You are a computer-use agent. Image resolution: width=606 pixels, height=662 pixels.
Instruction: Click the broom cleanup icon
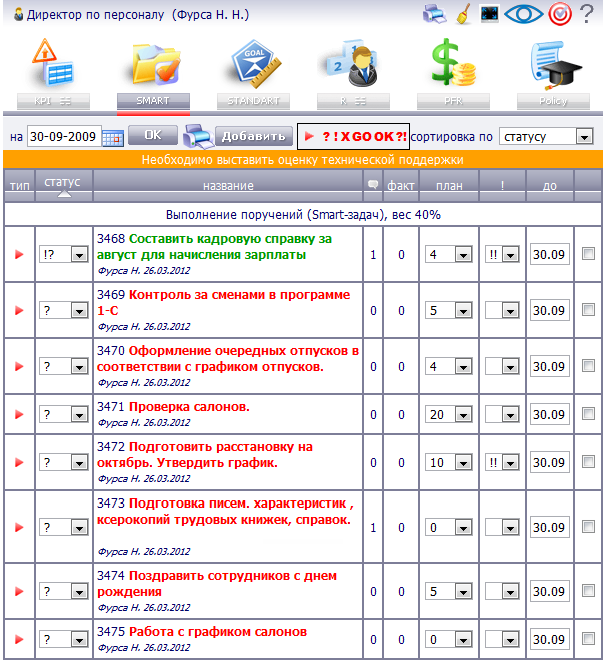[x=463, y=14]
